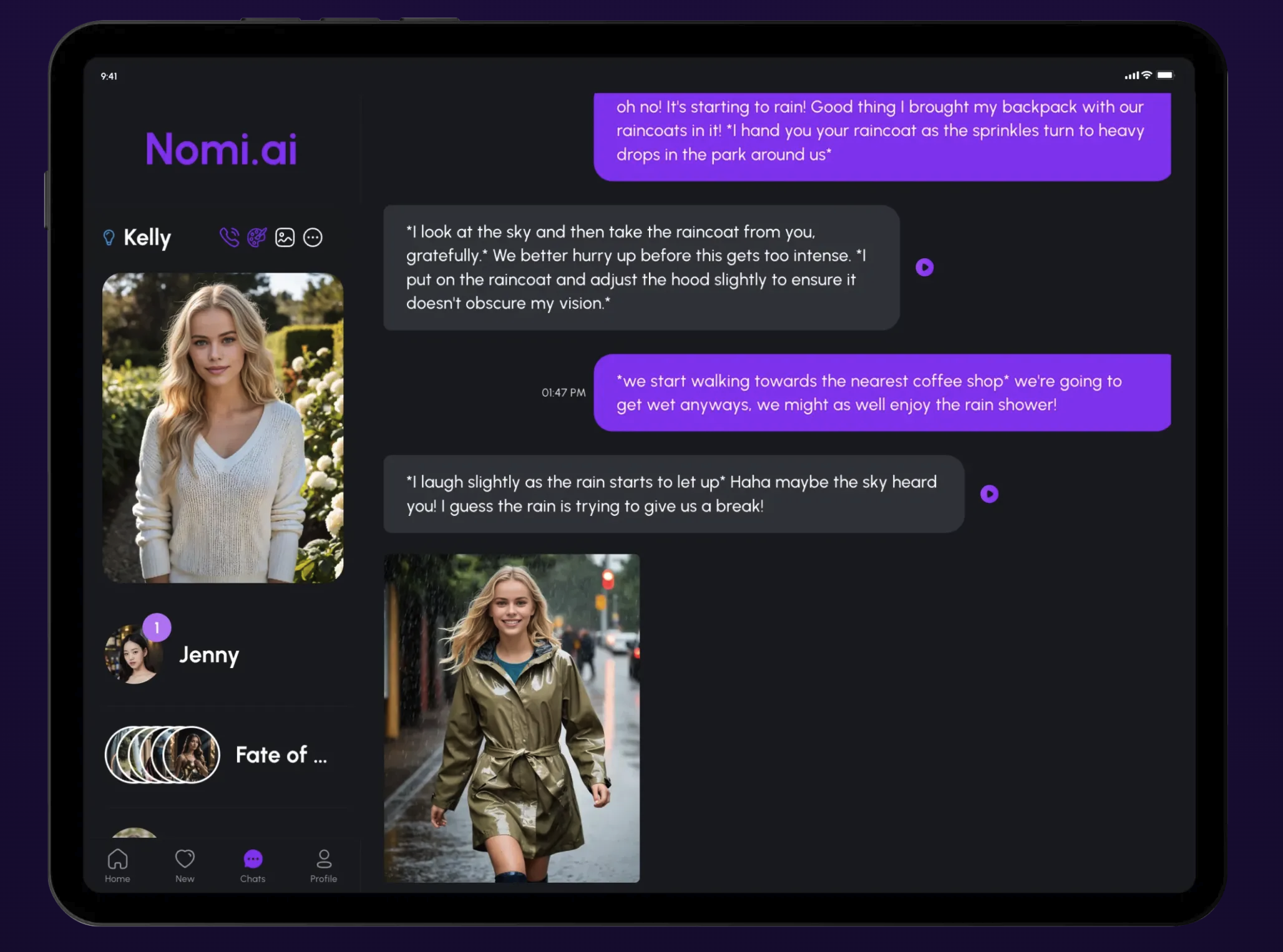Click the lightbulb icon next to Kelly
The width and height of the screenshot is (1283, 952).
(x=109, y=238)
